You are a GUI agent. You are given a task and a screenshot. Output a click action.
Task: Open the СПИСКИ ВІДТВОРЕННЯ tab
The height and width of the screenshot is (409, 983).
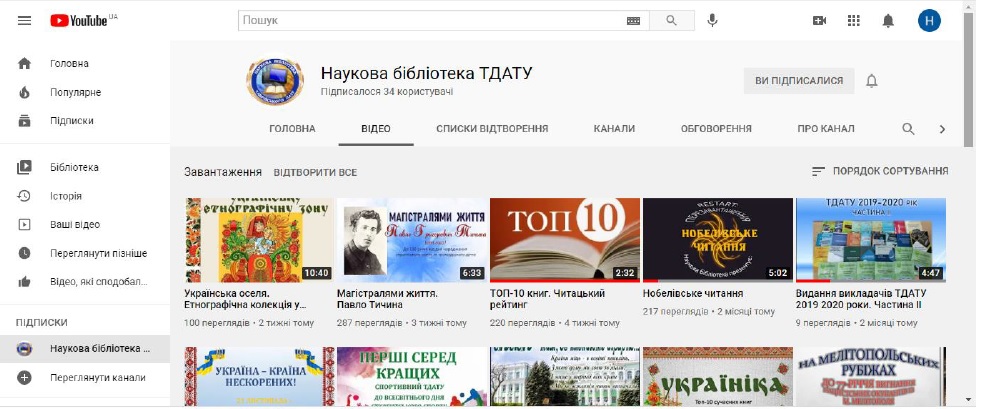coord(492,129)
